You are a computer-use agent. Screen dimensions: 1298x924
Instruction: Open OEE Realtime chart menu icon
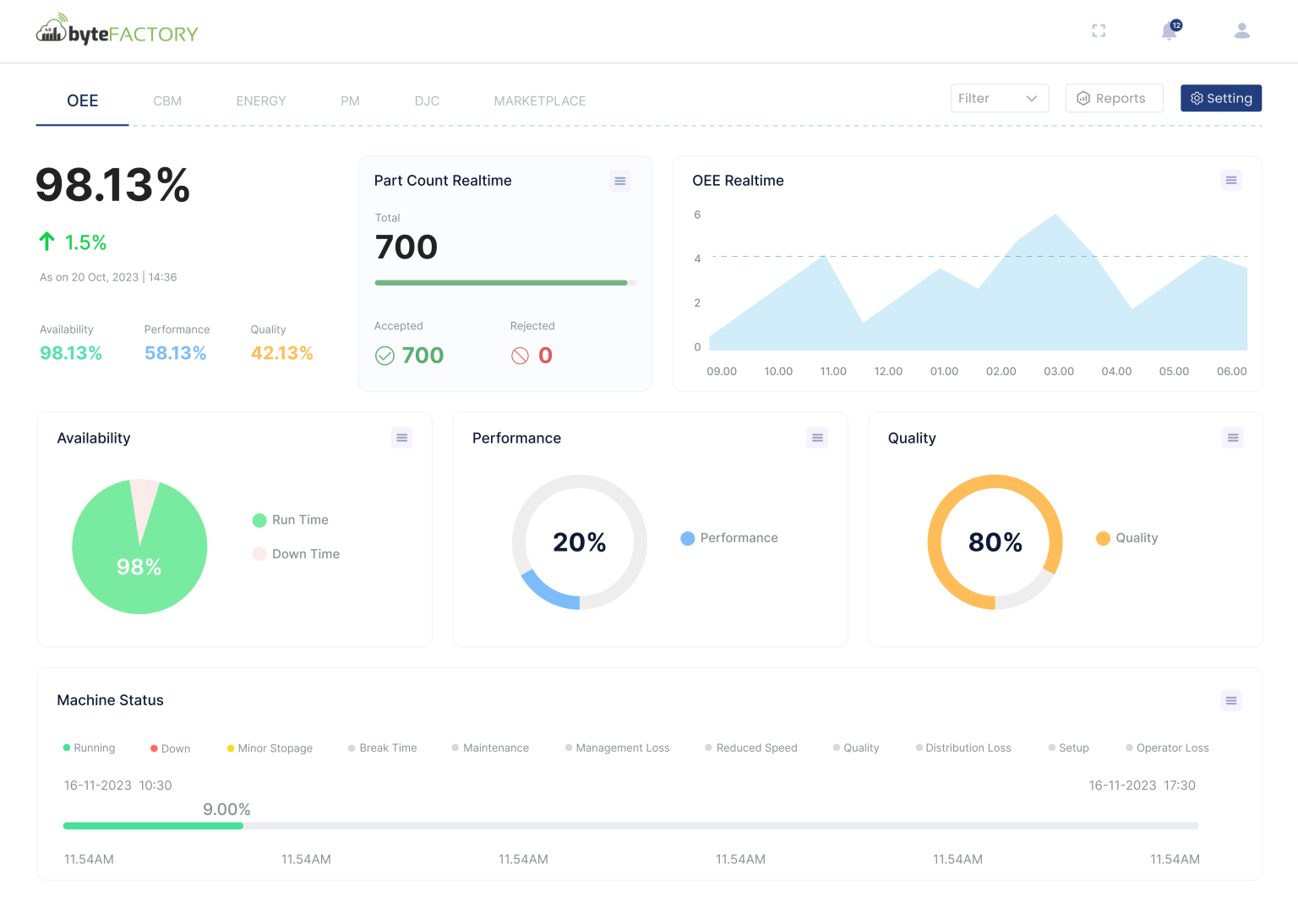click(1230, 180)
